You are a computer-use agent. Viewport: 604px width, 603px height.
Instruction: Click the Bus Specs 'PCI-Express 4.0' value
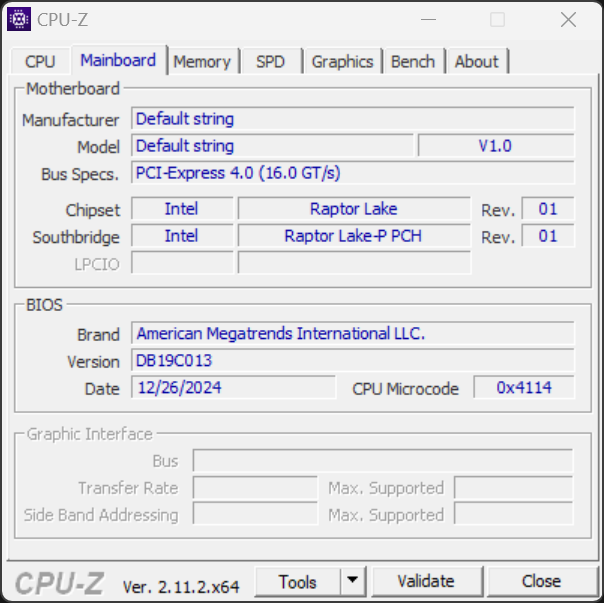352,173
